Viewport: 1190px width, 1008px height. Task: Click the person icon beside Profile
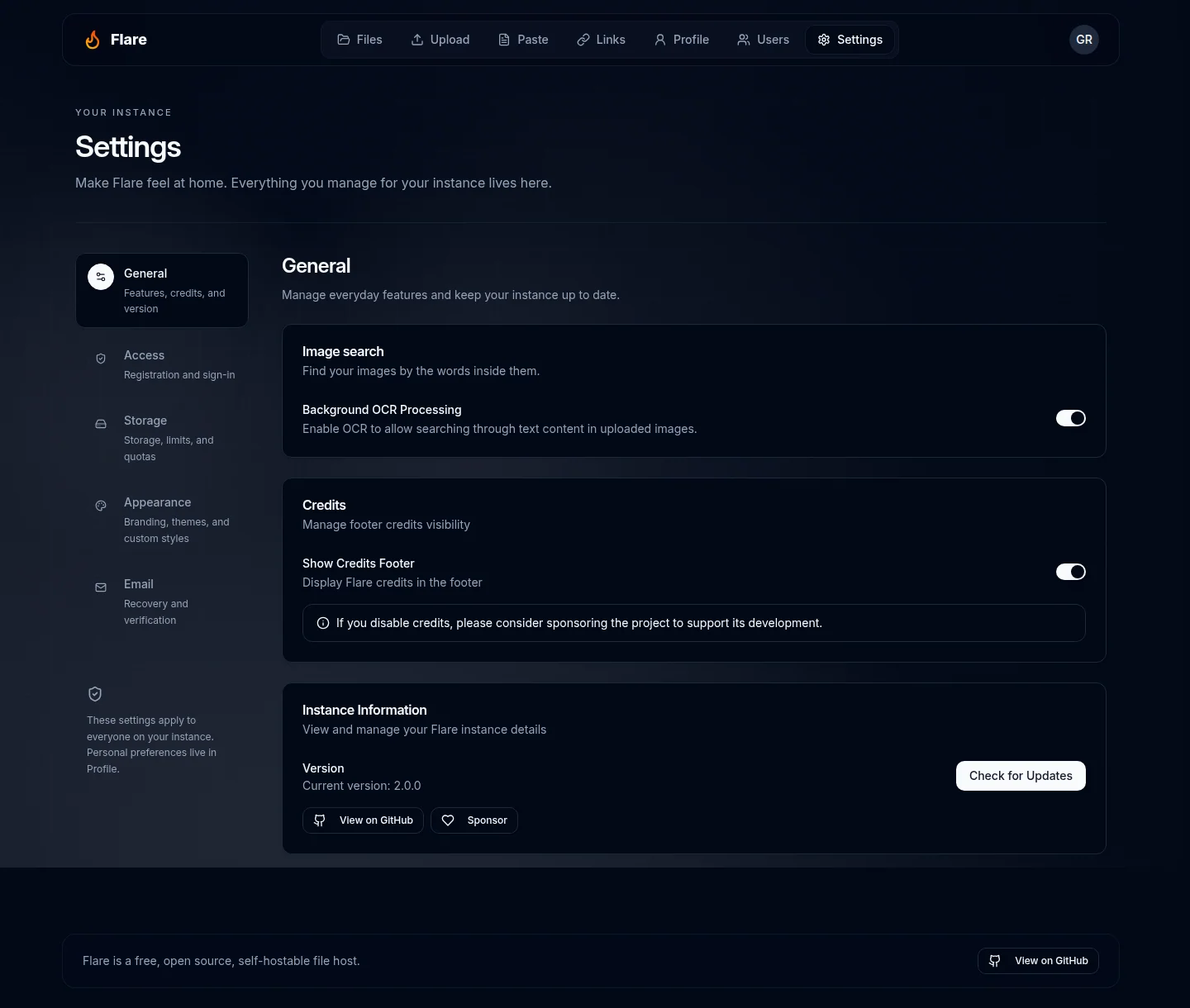pos(660,40)
